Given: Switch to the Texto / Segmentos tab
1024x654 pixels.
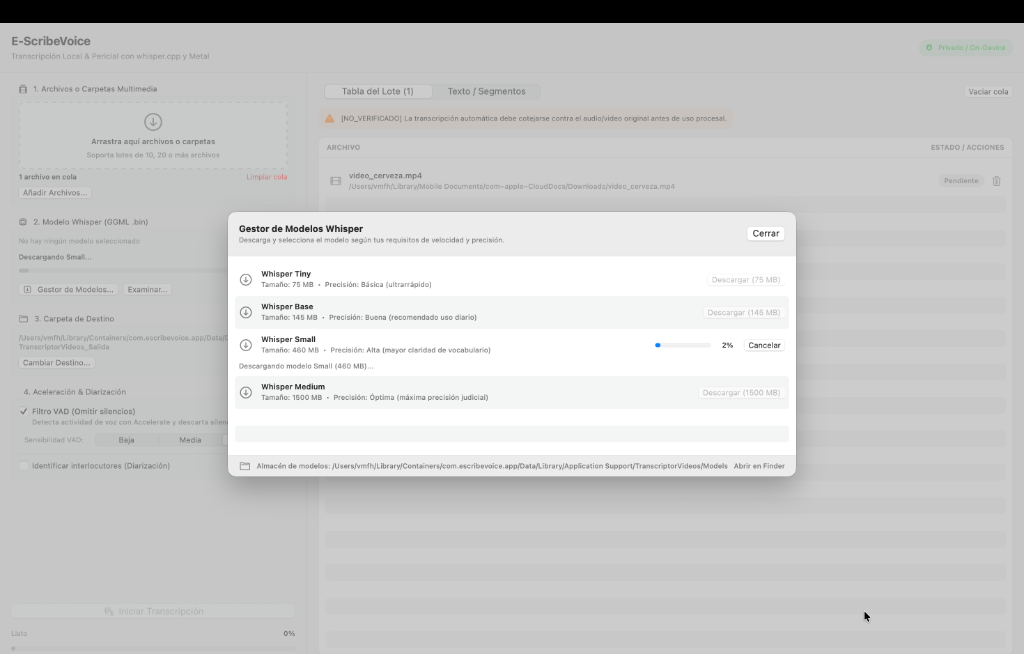Looking at the screenshot, I should [x=487, y=91].
